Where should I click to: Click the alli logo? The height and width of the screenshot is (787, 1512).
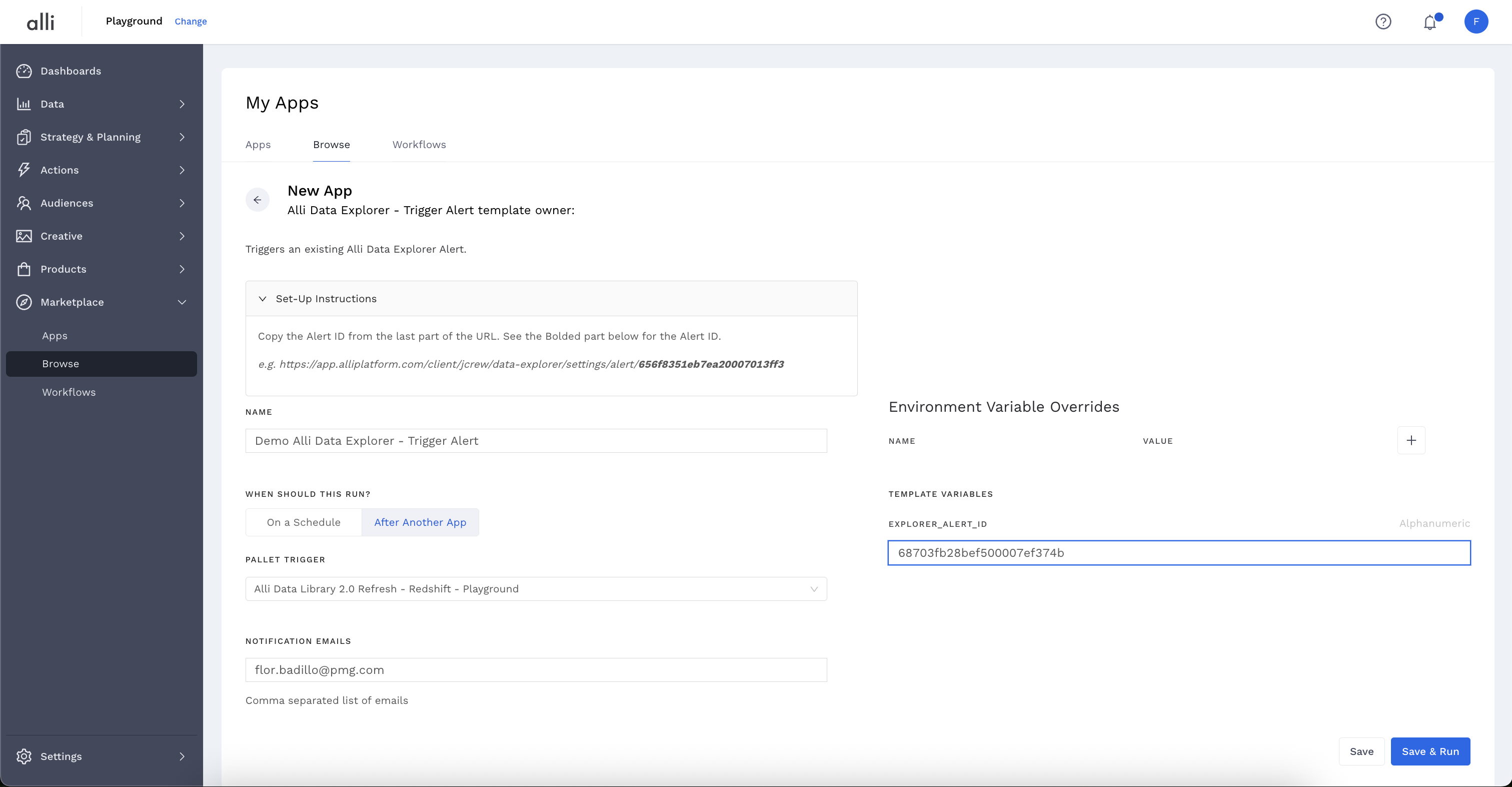(41, 22)
